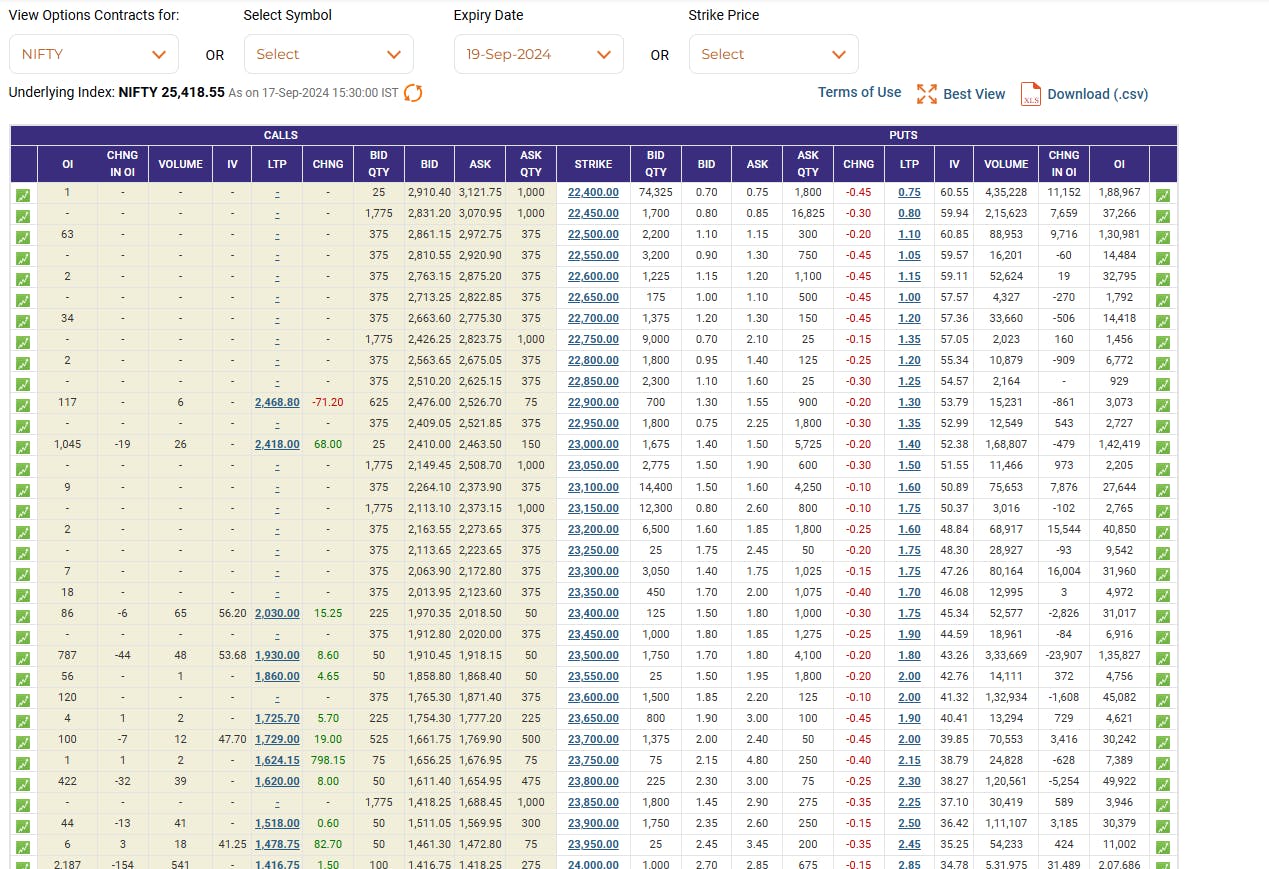The image size is (1269, 869).
Task: Click the Download CSV file icon
Action: point(1031,94)
